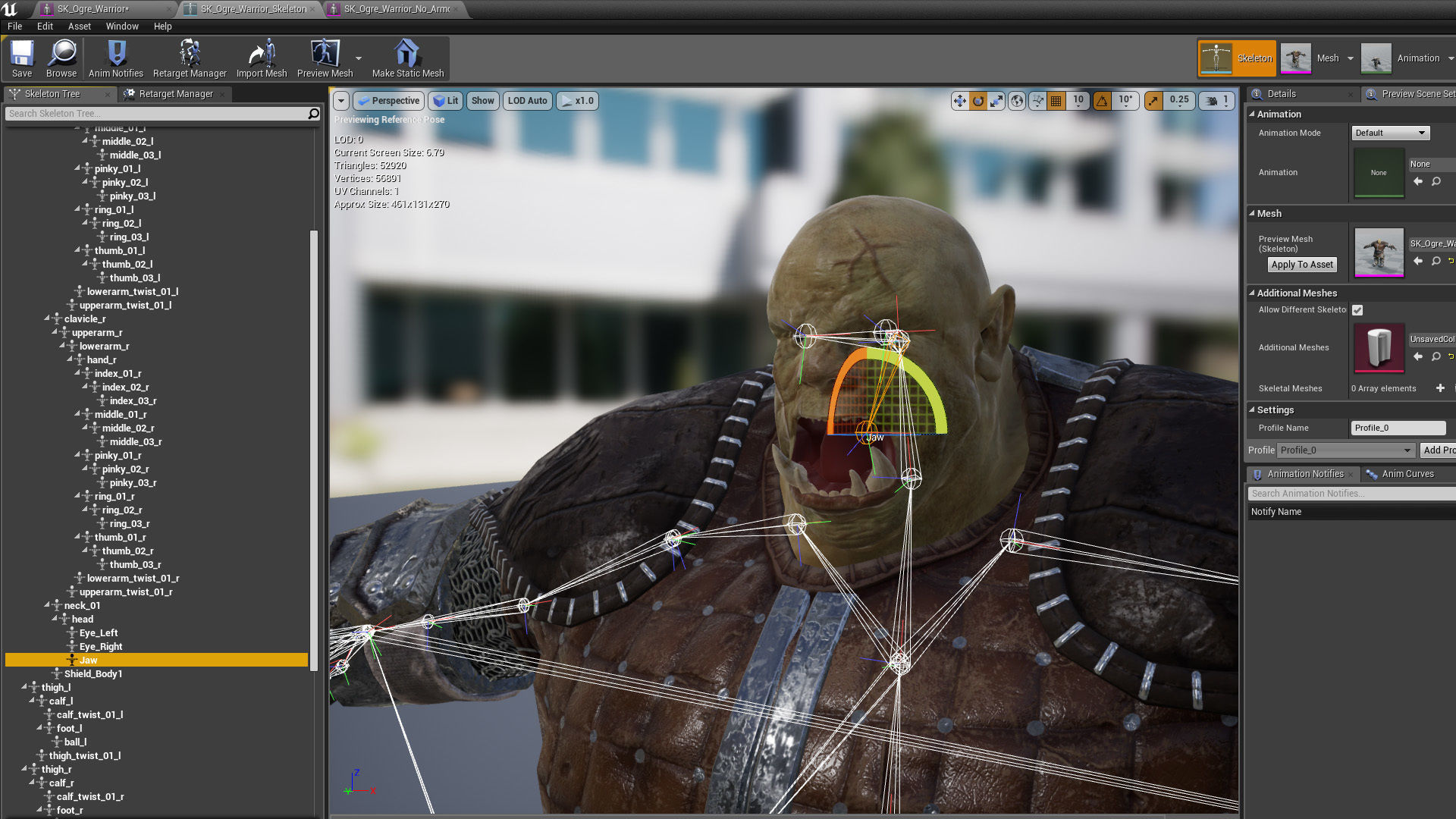This screenshot has height=819, width=1456.
Task: Click the LOD Auto button
Action: pos(527,101)
